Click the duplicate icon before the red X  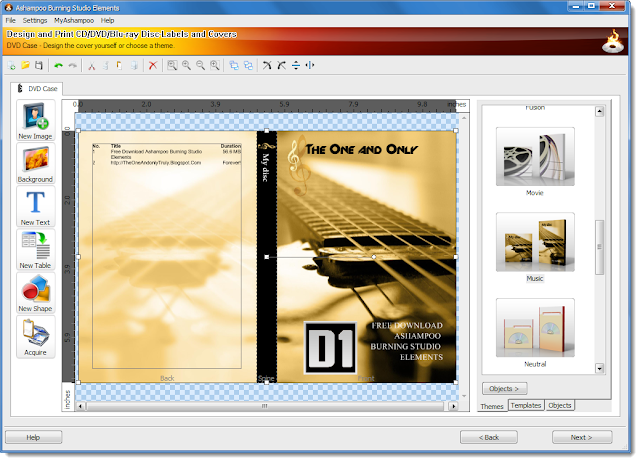133,65
